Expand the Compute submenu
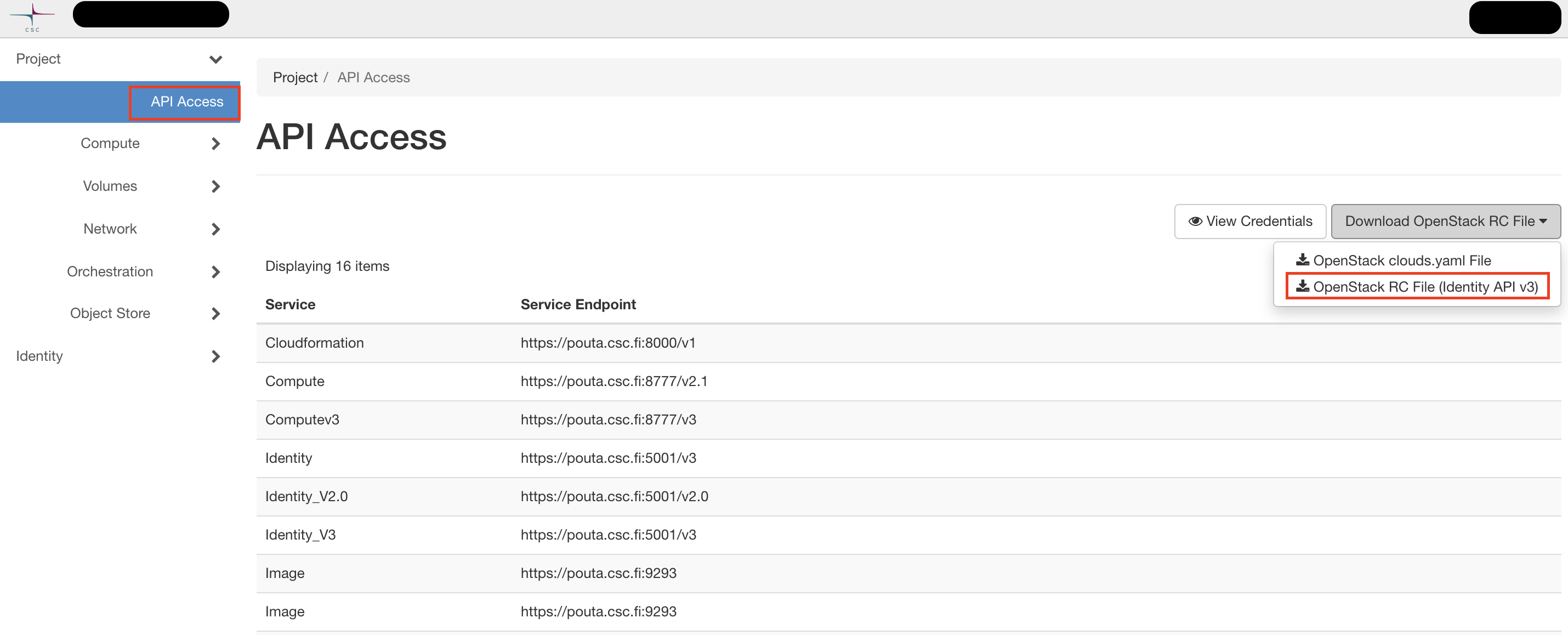The image size is (1568, 635). [215, 144]
